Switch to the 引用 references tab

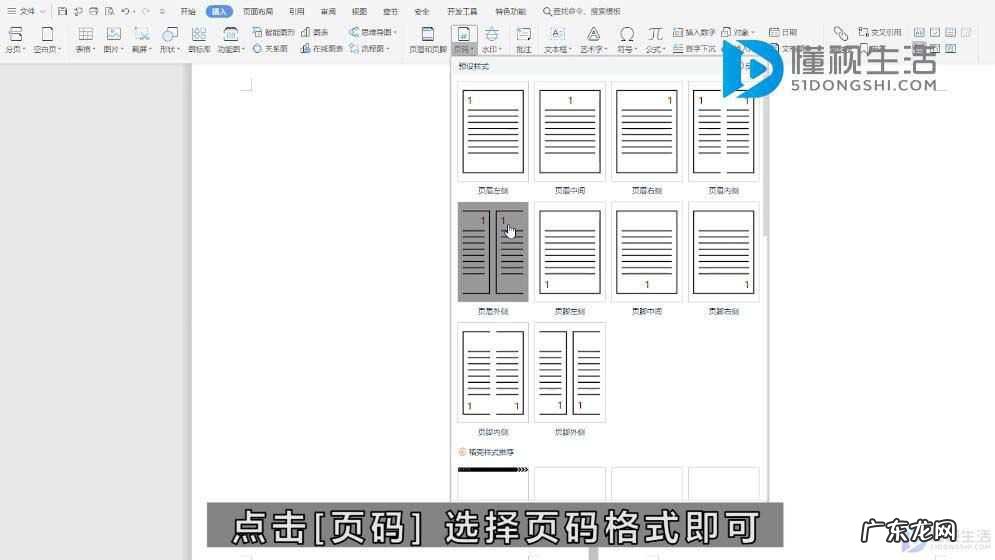(x=296, y=11)
